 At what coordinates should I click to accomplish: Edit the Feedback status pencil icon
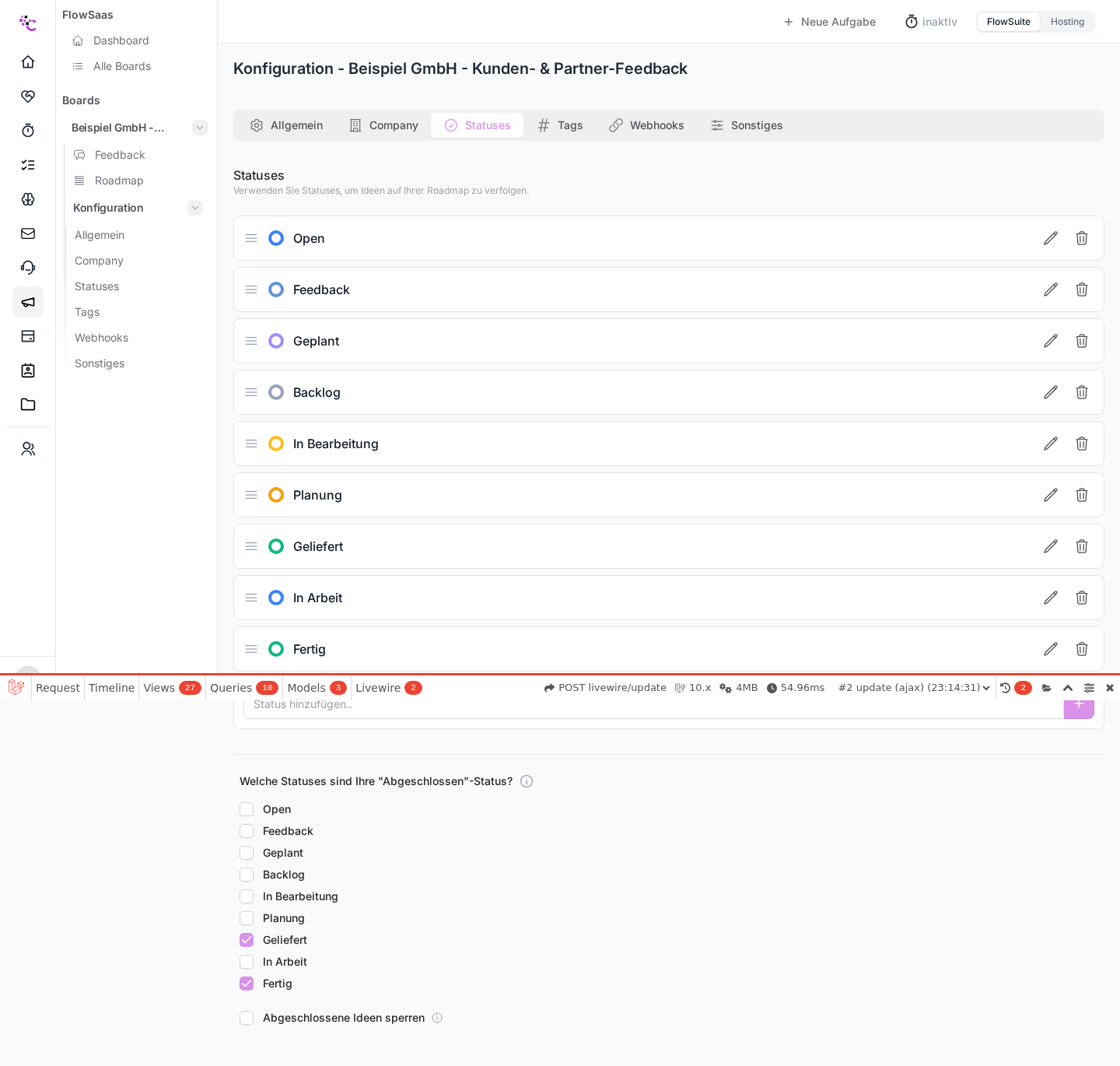[x=1051, y=289]
